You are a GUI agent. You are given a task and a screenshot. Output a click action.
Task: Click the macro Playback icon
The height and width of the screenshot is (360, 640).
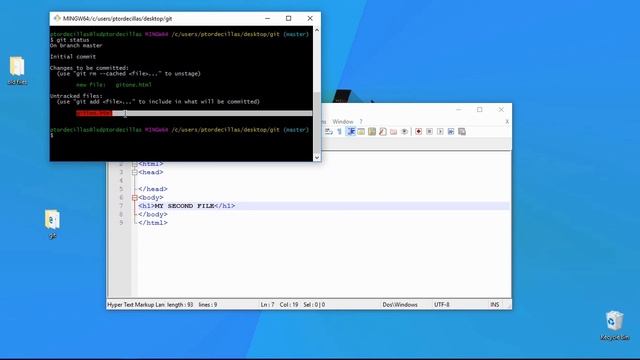[440, 131]
